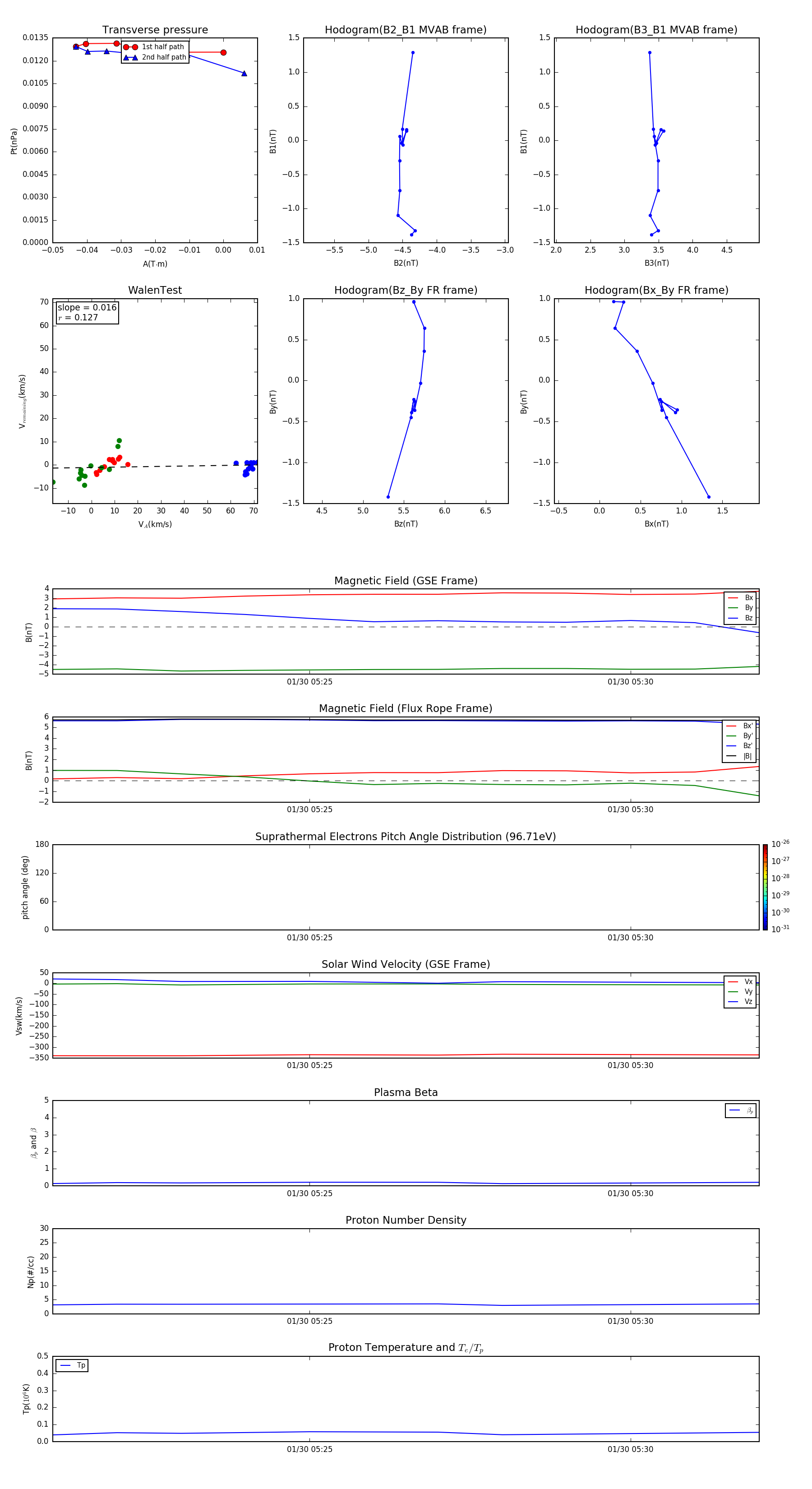Screen dimensions: 812x1489
Task: Click the 'Bx(nT)' x-axis label
Action: pyautogui.click(x=656, y=524)
